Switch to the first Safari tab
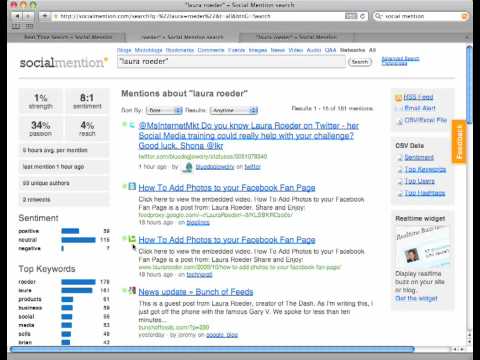Image resolution: width=480 pixels, height=360 pixels. [68, 37]
